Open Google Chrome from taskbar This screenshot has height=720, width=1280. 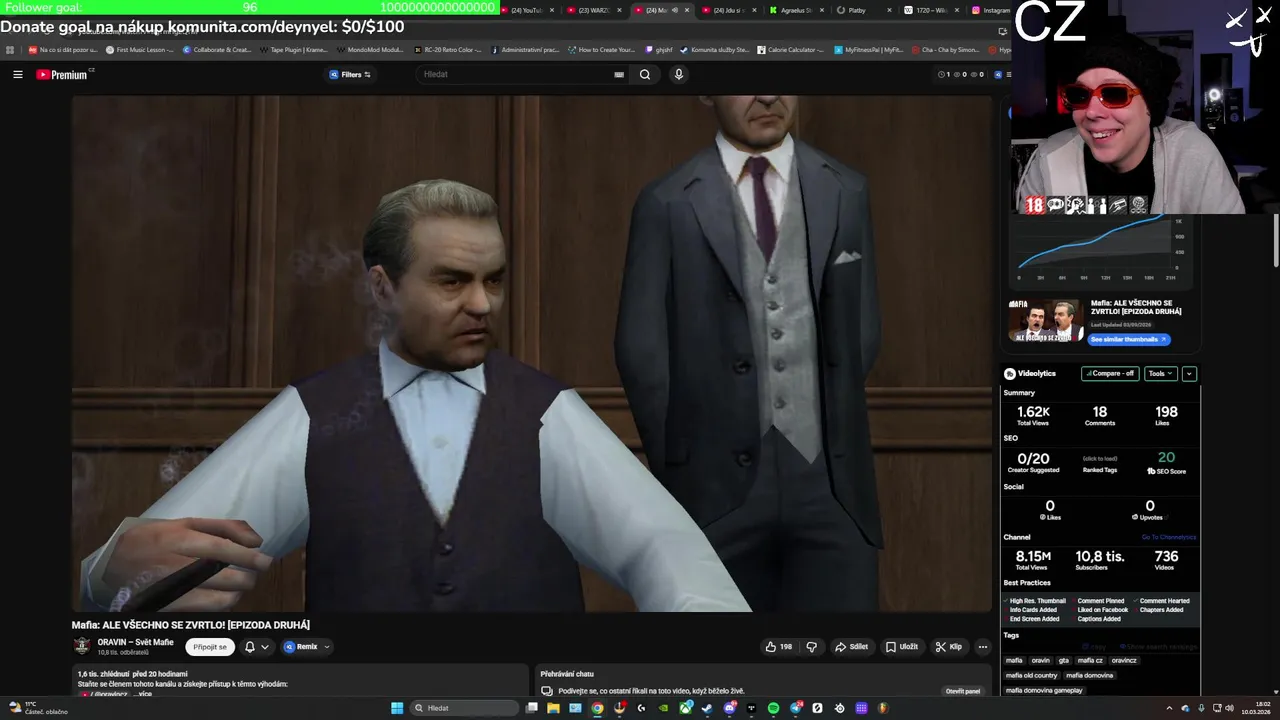(597, 708)
